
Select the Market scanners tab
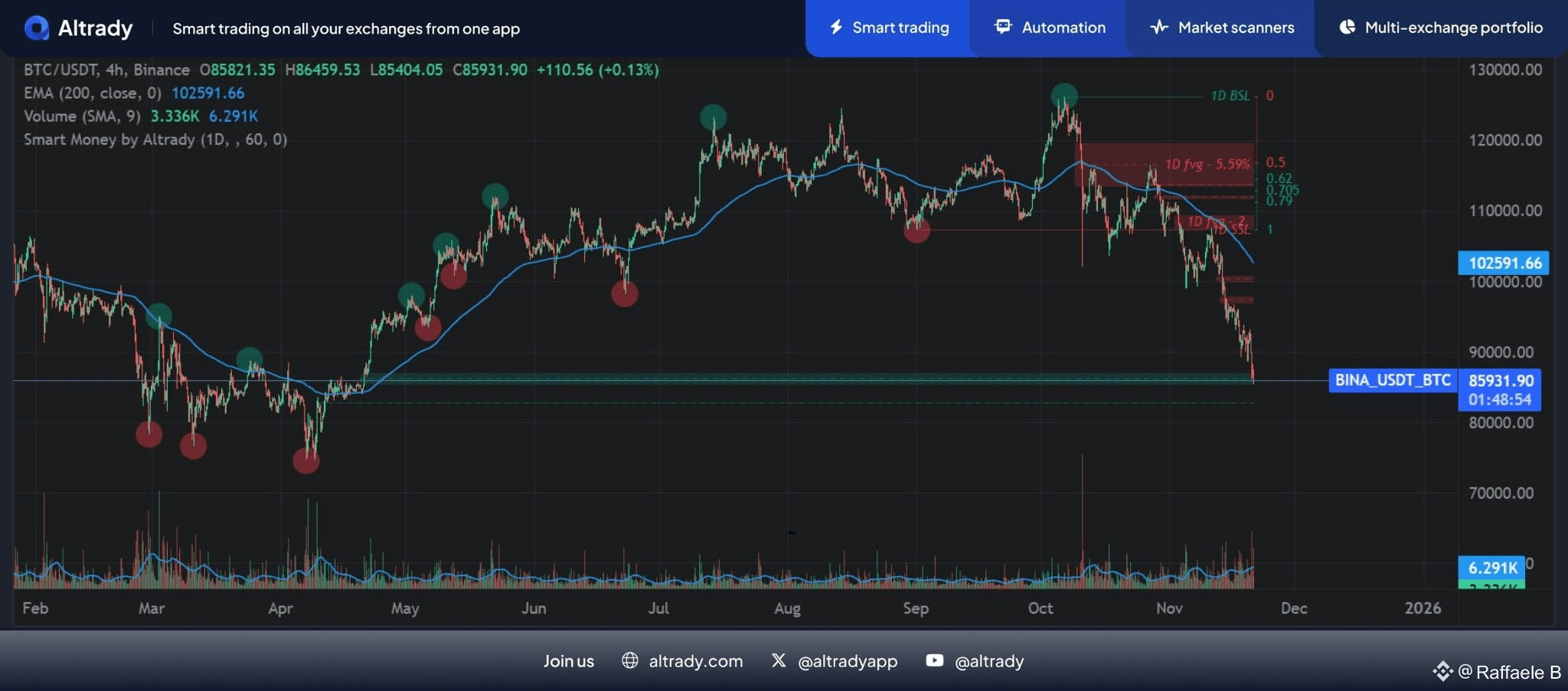pos(1222,28)
